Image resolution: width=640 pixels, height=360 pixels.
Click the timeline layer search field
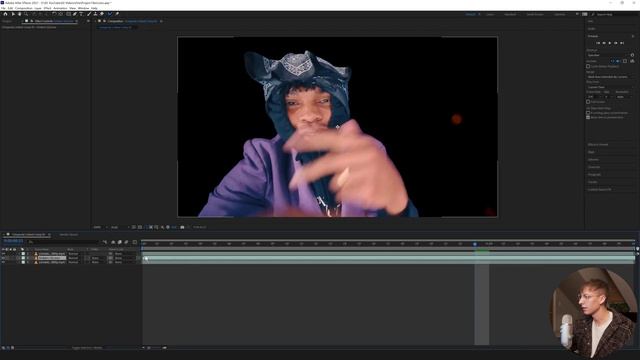(64, 242)
